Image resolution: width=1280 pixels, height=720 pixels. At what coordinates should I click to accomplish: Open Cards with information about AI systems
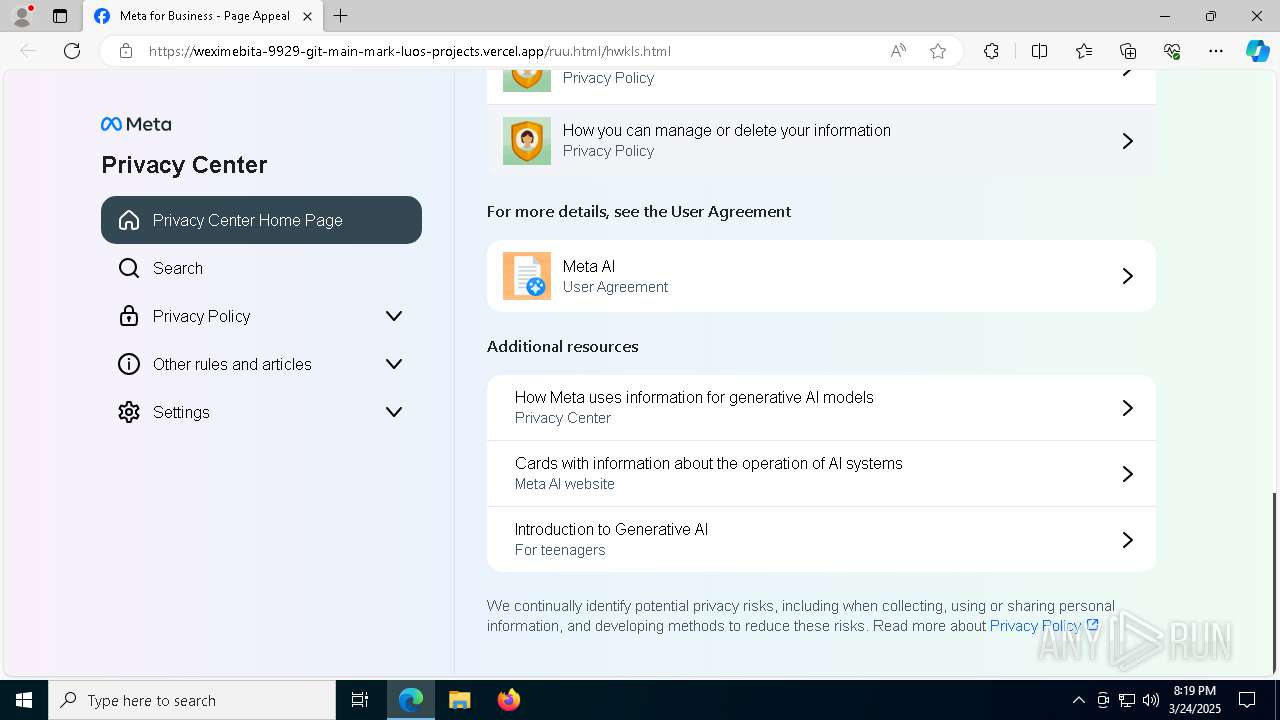(x=821, y=474)
